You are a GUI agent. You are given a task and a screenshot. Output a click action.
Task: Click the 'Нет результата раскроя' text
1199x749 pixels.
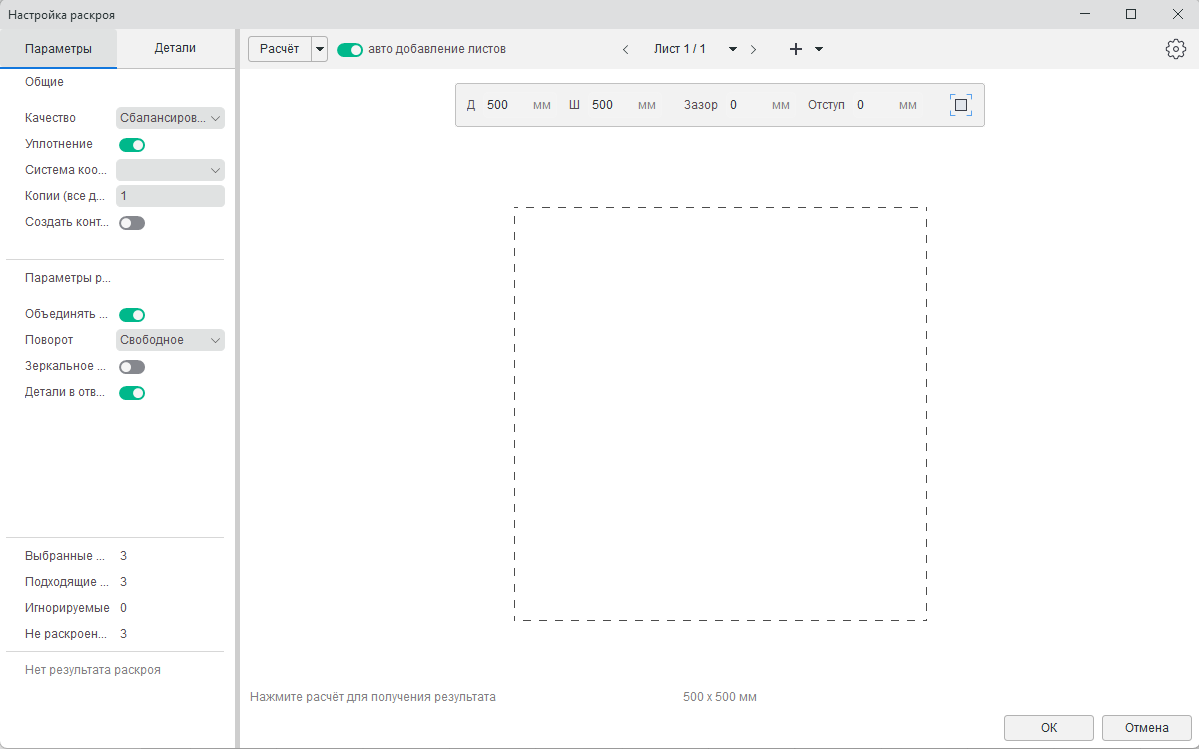pos(93,670)
